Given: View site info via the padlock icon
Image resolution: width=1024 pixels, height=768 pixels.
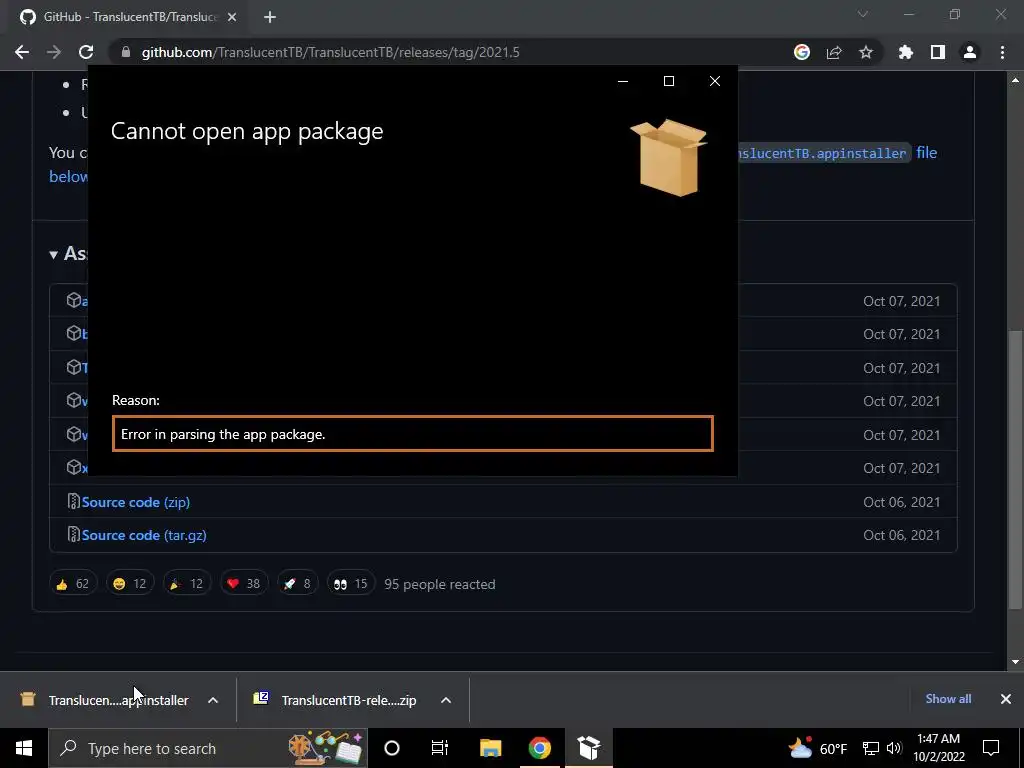Looking at the screenshot, I should [126, 52].
